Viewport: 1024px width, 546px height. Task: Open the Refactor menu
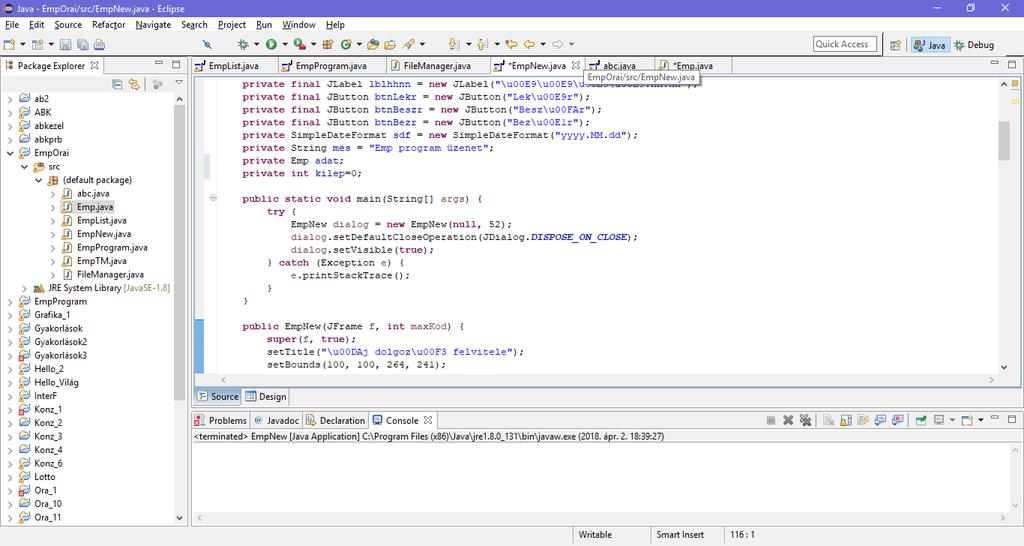108,25
